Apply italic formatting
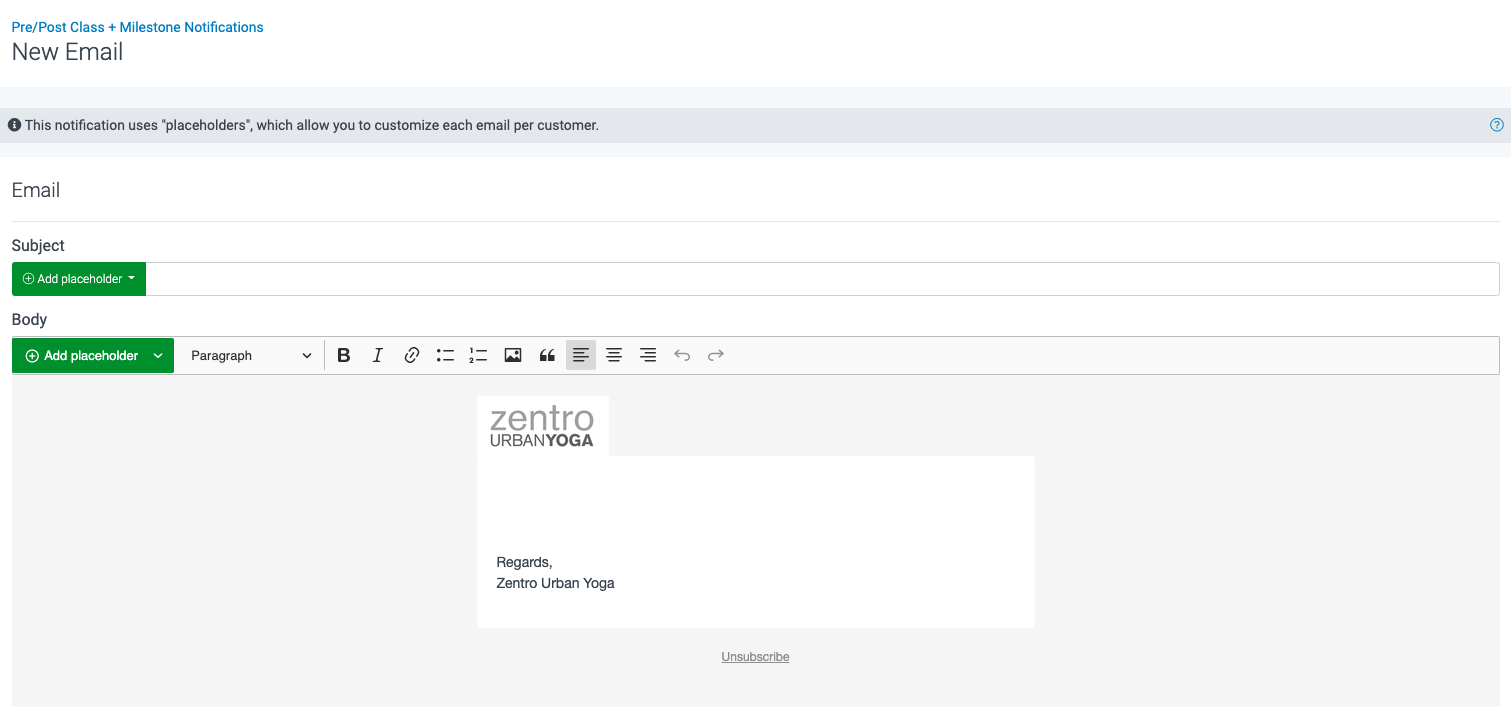The width and height of the screenshot is (1511, 717). (378, 355)
